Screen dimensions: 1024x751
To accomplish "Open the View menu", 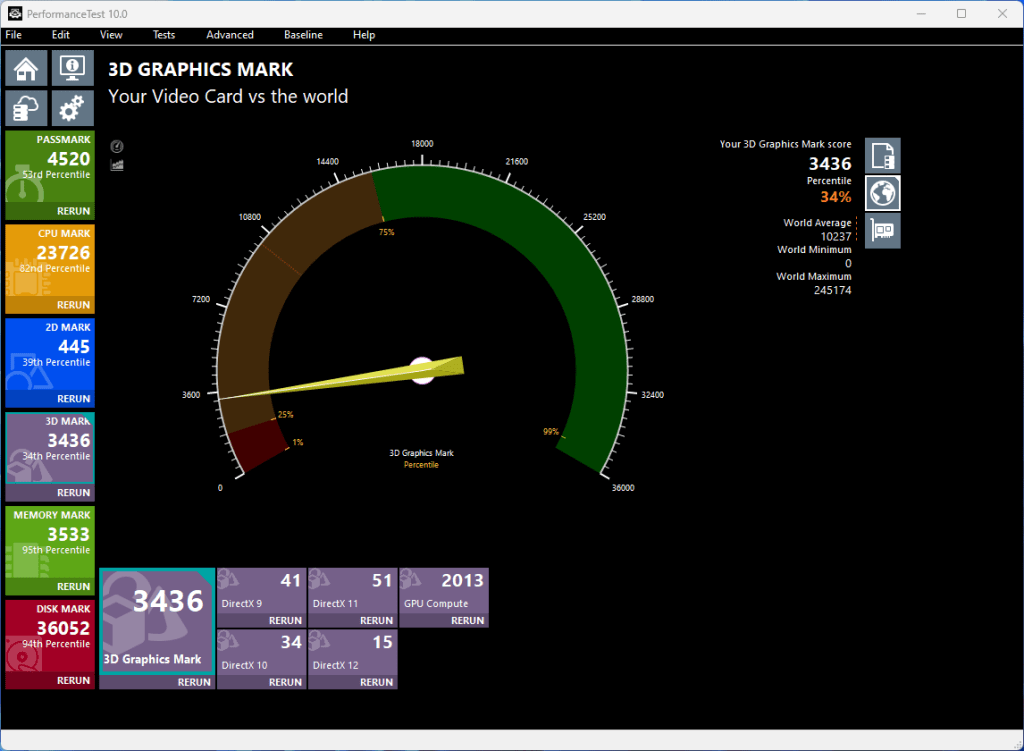I will (x=111, y=35).
